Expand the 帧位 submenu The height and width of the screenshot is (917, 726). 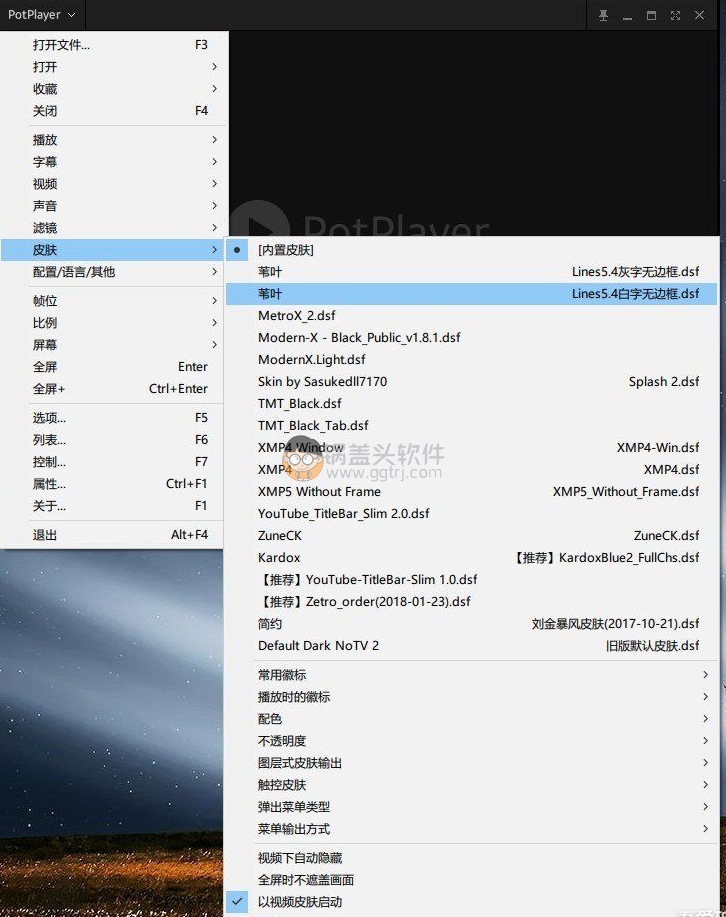pyautogui.click(x=113, y=301)
